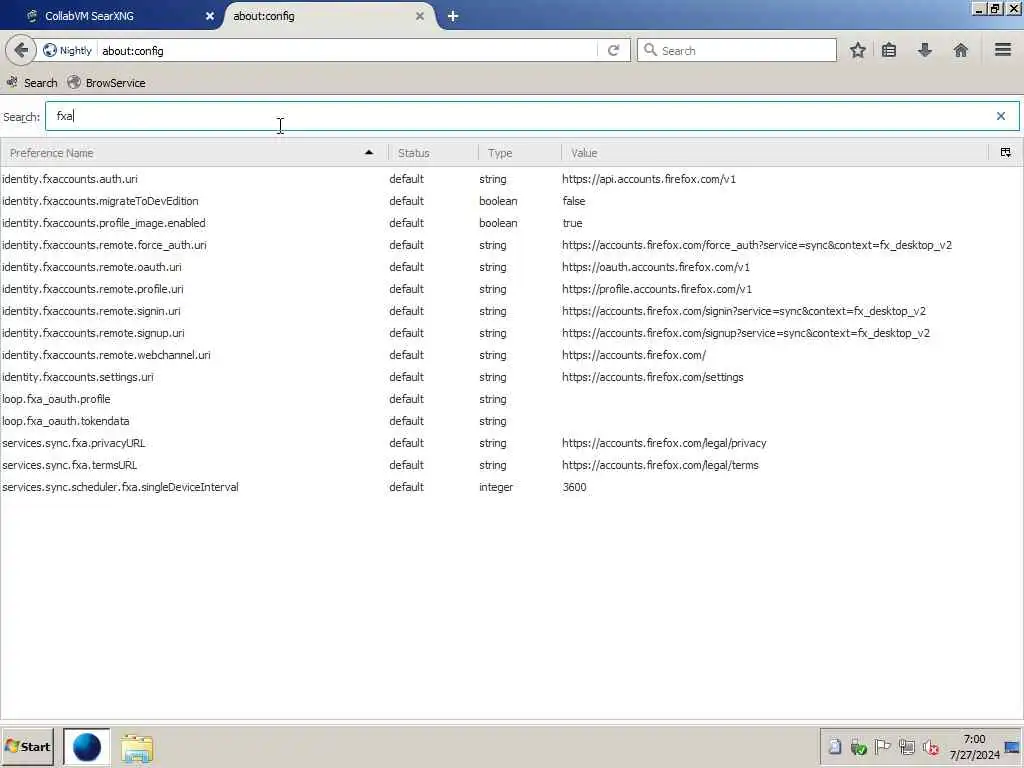
Task: Open the BrowService bookmark
Action: point(106,83)
